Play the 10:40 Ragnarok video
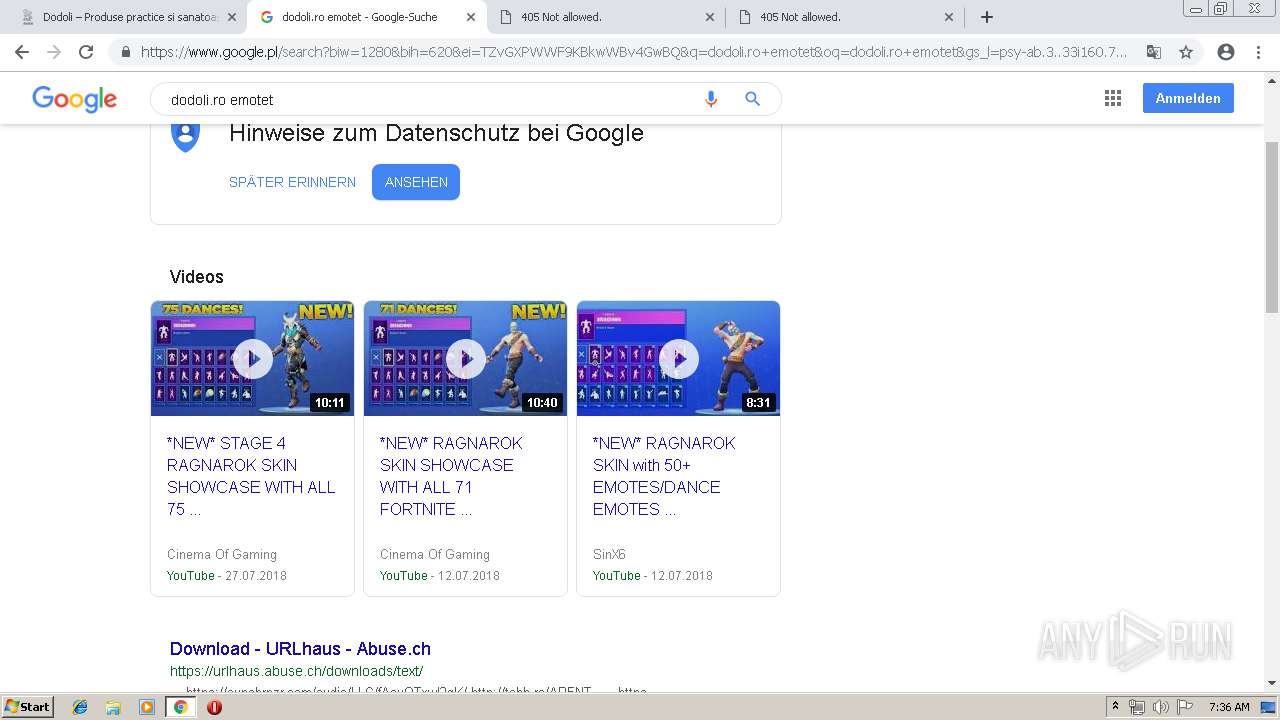This screenshot has width=1280, height=720. pyautogui.click(x=465, y=358)
